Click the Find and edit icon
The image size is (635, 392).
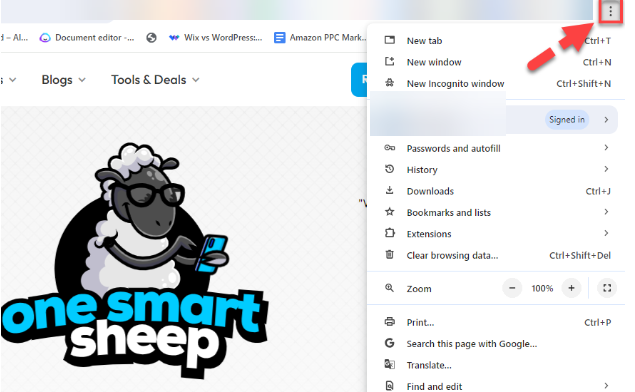click(x=390, y=386)
